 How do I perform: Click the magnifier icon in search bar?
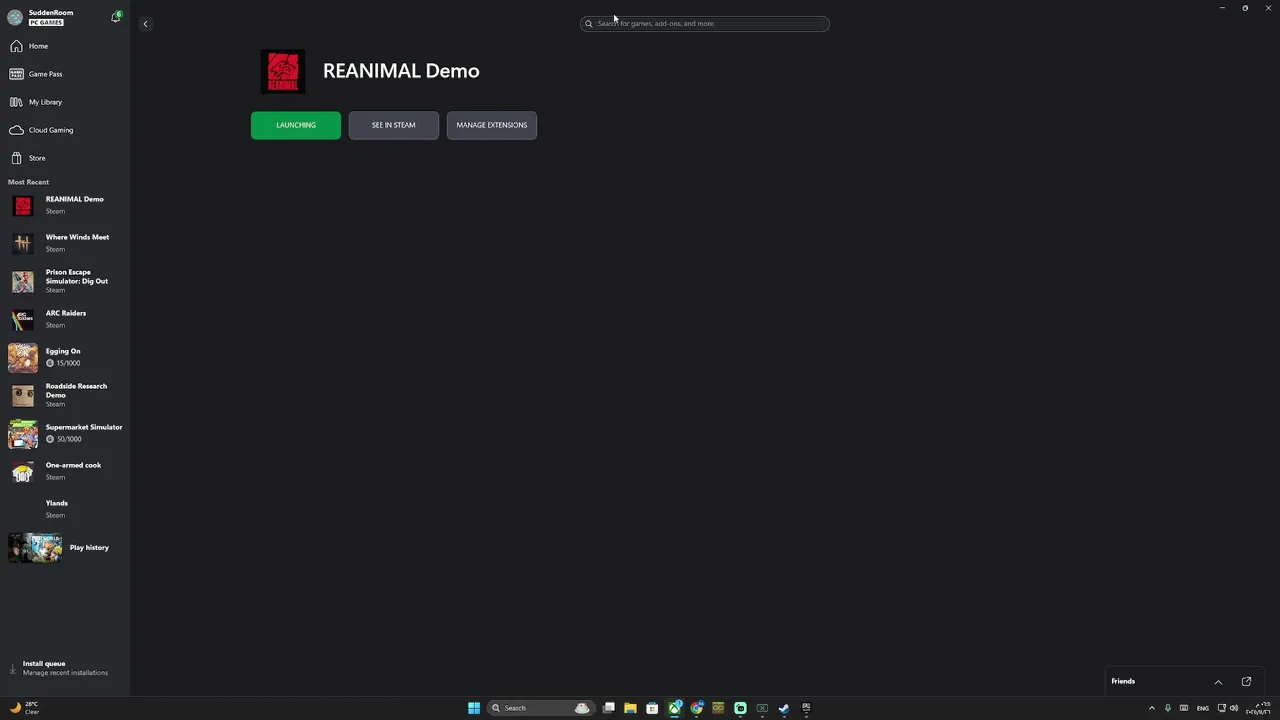tap(589, 23)
